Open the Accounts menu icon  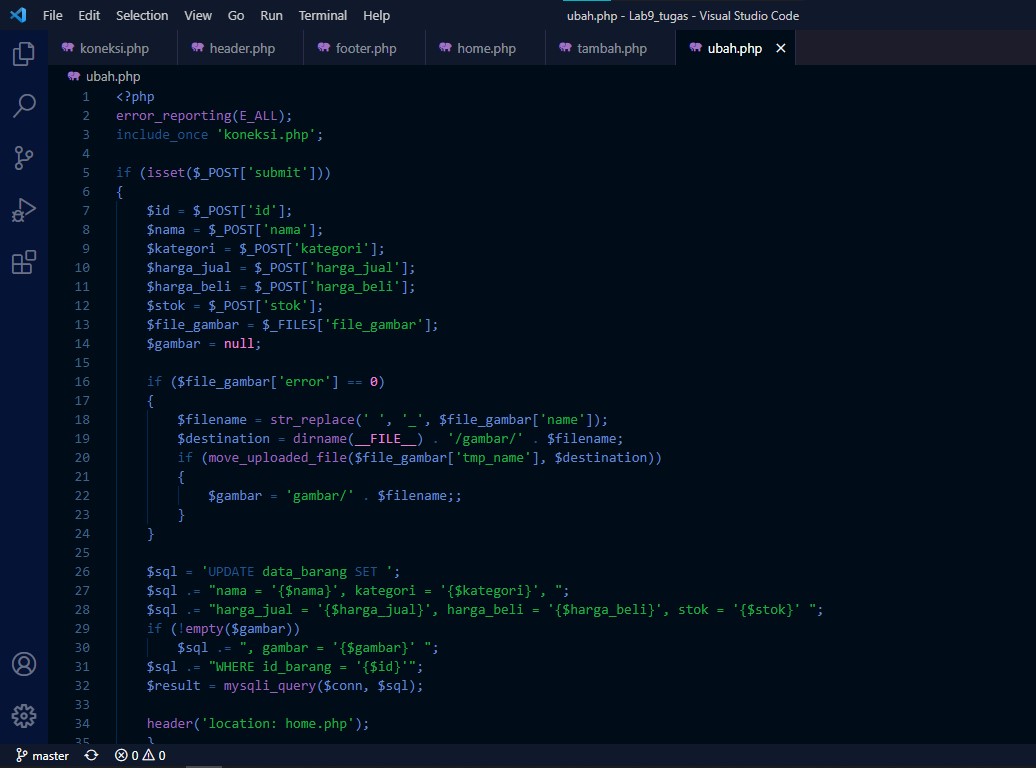[24, 664]
